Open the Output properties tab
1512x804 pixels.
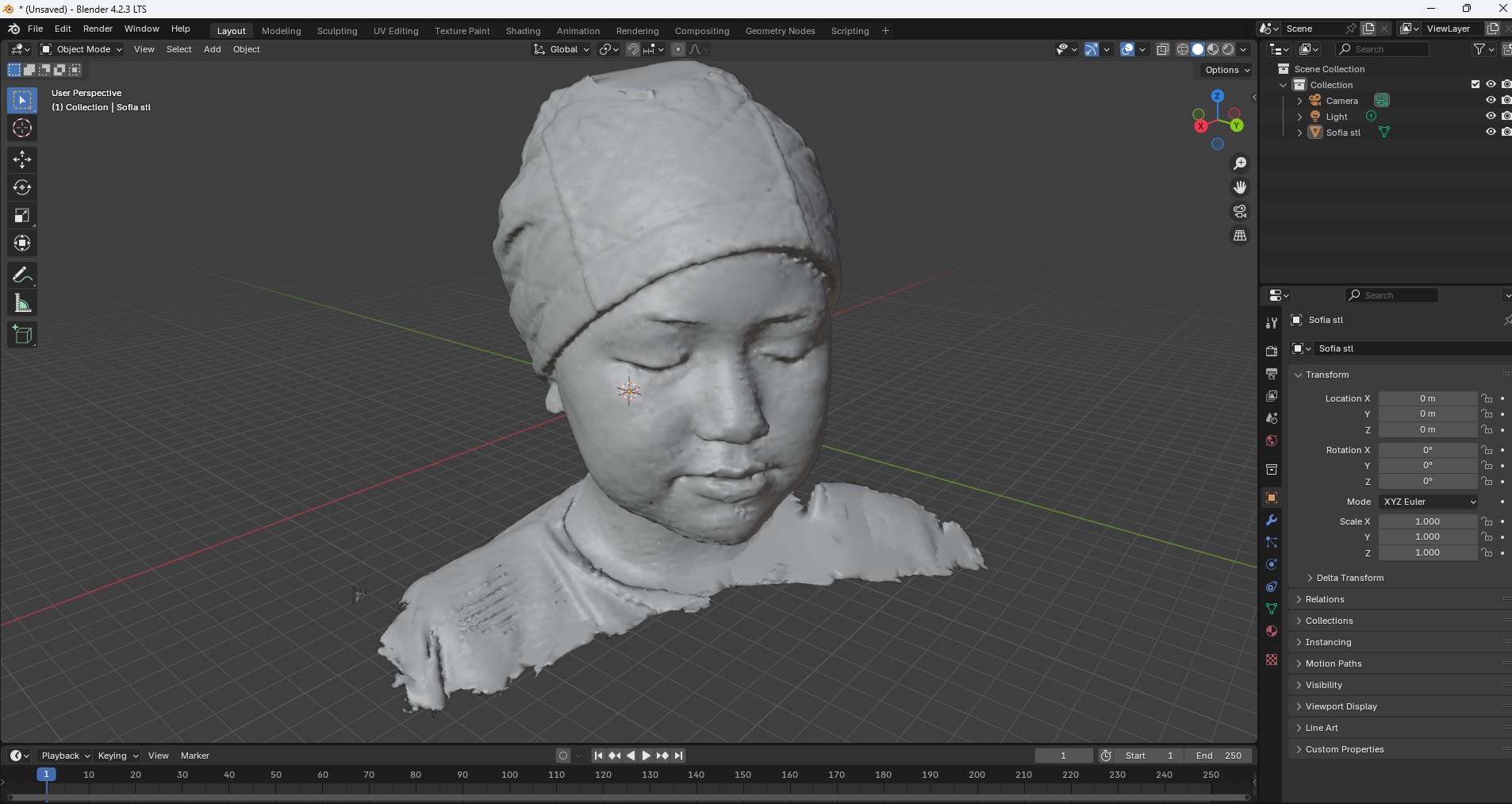click(1272, 374)
